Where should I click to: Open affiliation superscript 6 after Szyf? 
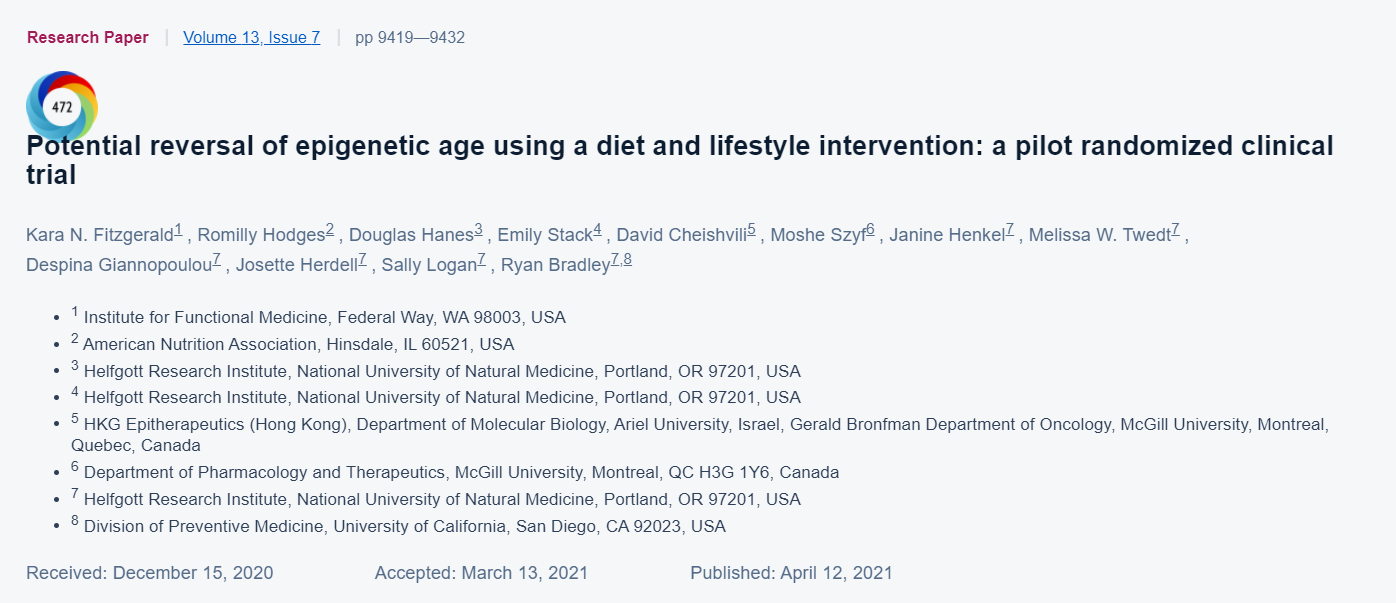point(870,232)
